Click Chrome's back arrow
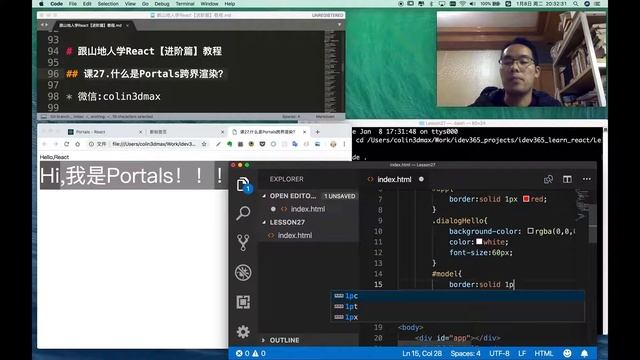 click(x=44, y=144)
